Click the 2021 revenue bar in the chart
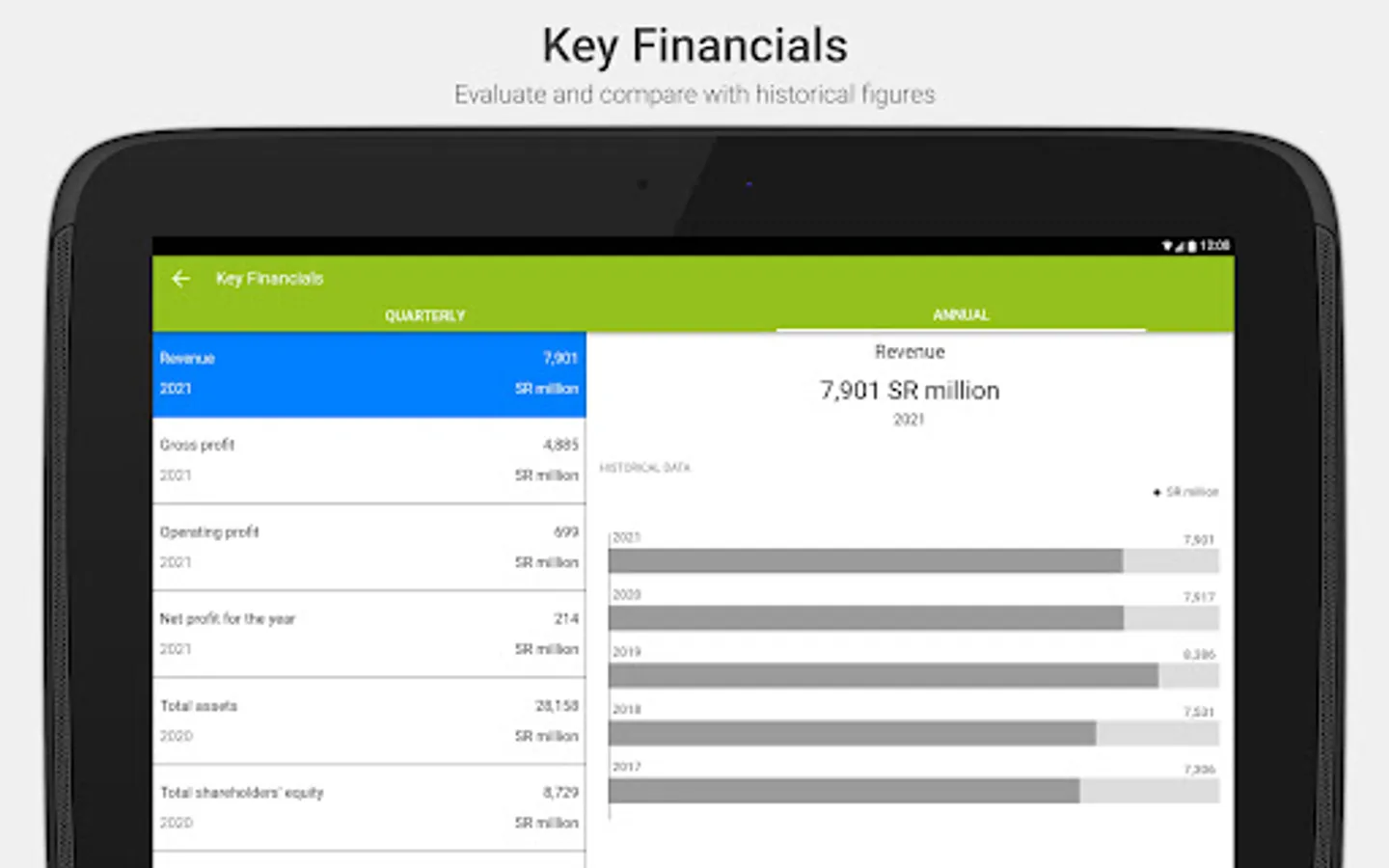Screen dimensions: 1389x868 (865, 560)
